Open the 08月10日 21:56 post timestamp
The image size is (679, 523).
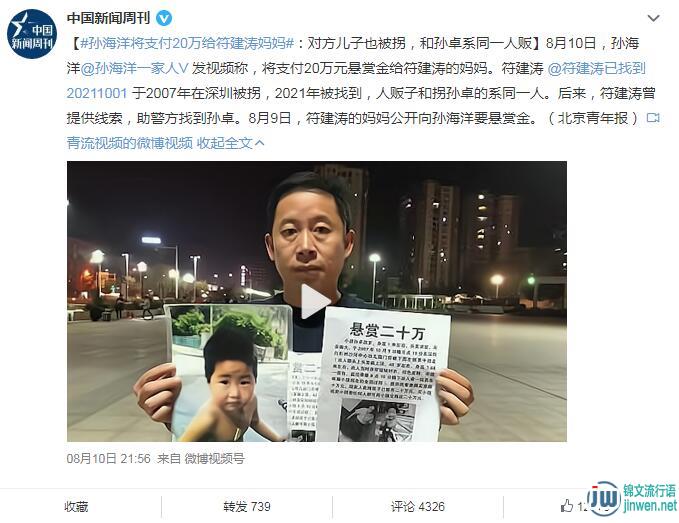pyautogui.click(x=109, y=458)
